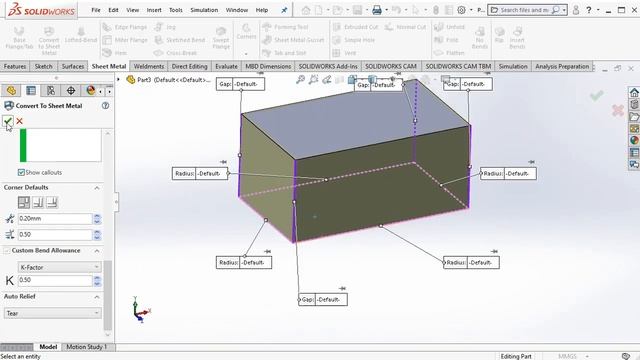
Task: Open the Save dropdown arrow
Action: coord(366,10)
